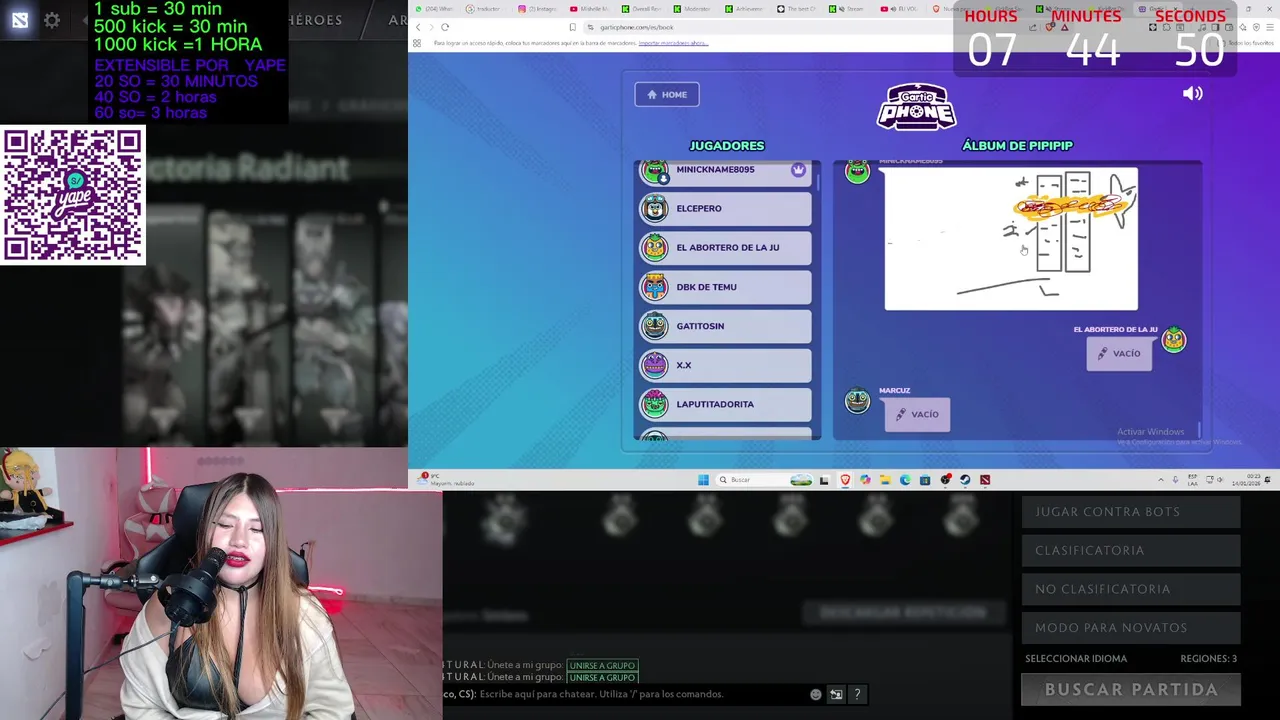Open the REGIONES: 3 selector

pos(1208,659)
